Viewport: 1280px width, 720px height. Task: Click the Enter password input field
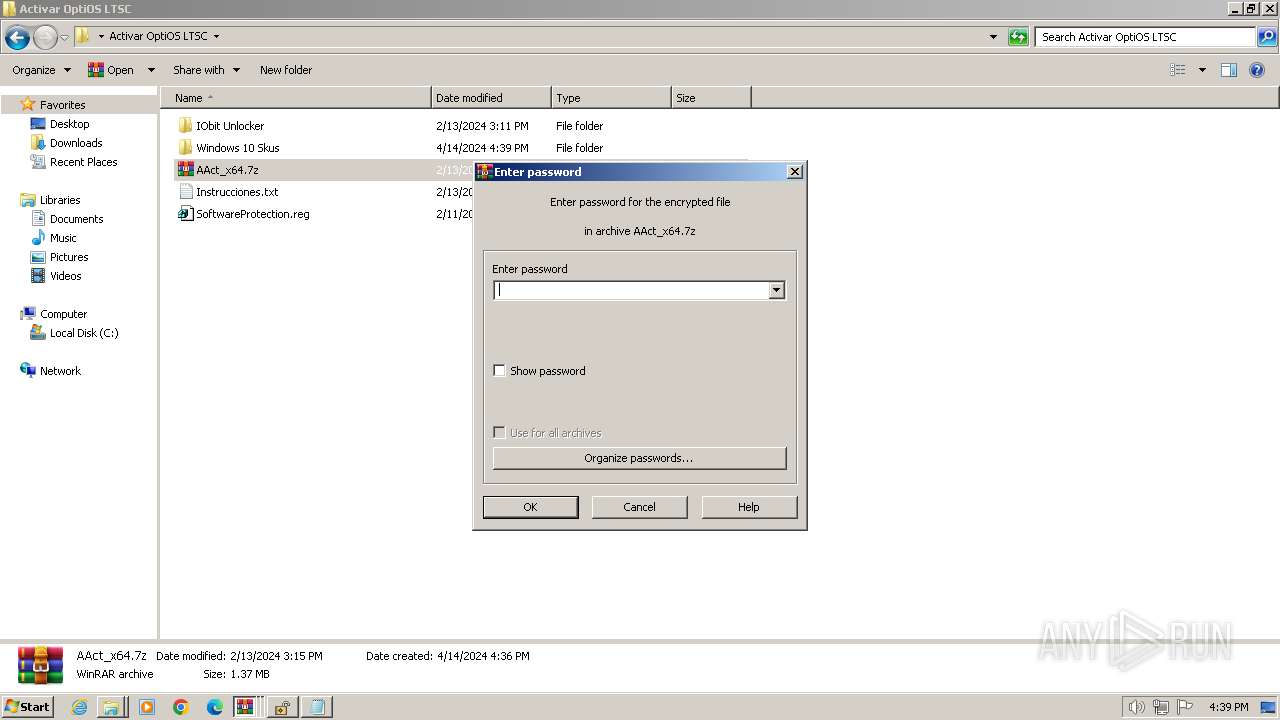(631, 290)
